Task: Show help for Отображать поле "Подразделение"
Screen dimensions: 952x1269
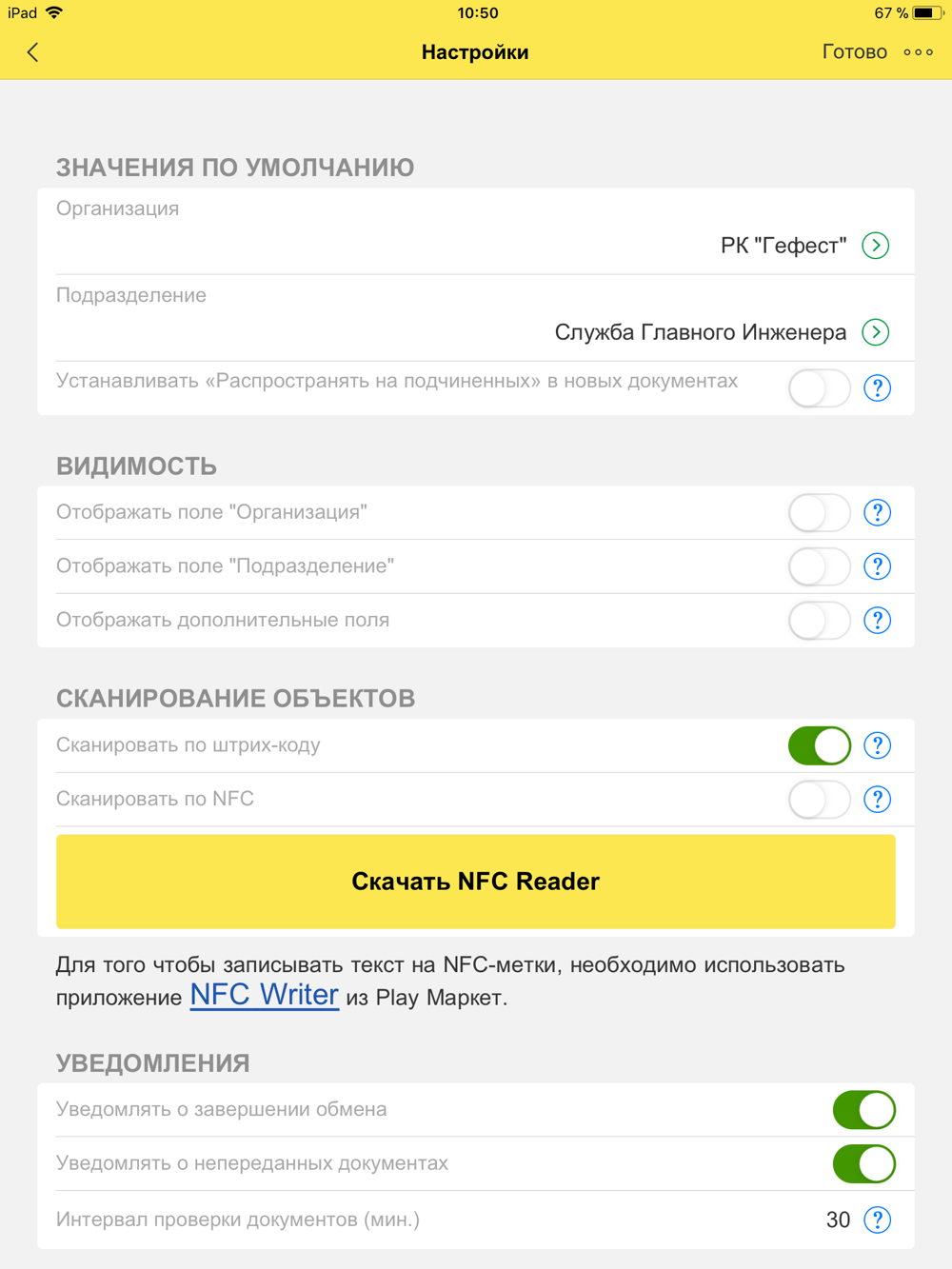Action: pos(877,566)
